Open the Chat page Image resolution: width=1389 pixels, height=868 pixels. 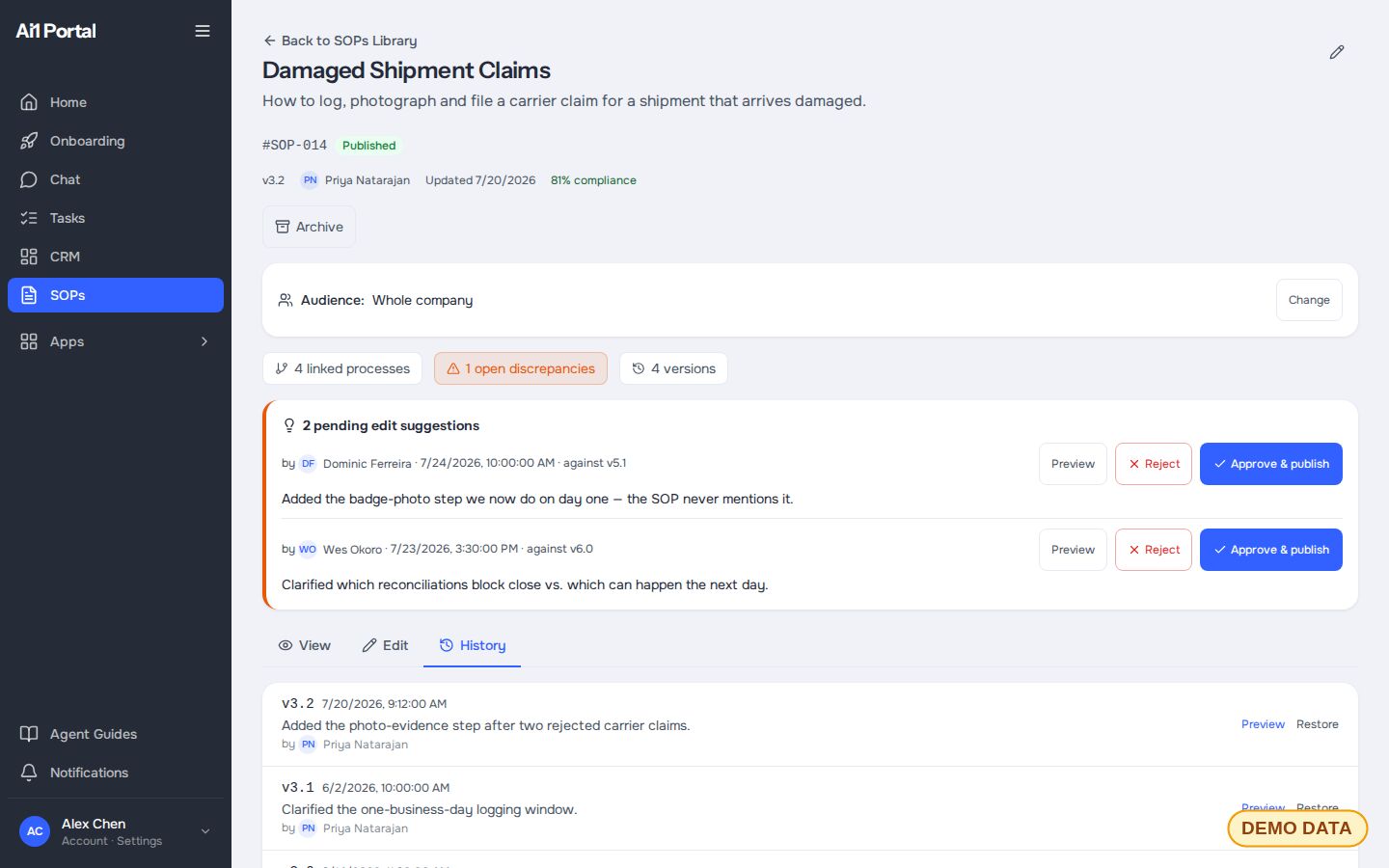[x=116, y=179]
